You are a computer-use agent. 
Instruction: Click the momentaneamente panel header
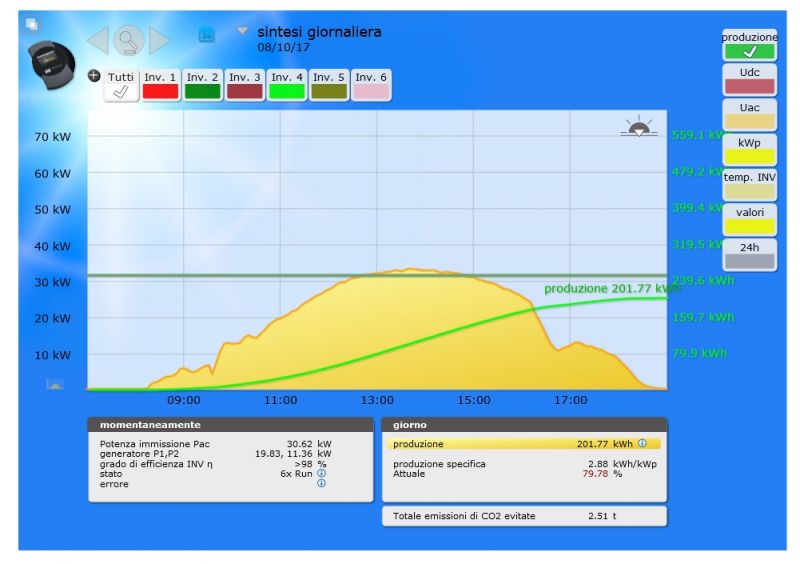(231, 425)
